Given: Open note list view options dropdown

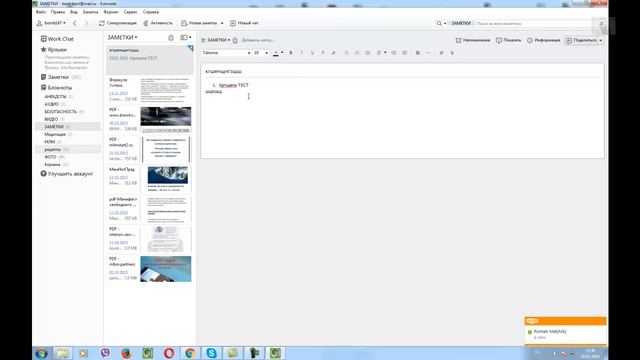Looking at the screenshot, I should 186,38.
